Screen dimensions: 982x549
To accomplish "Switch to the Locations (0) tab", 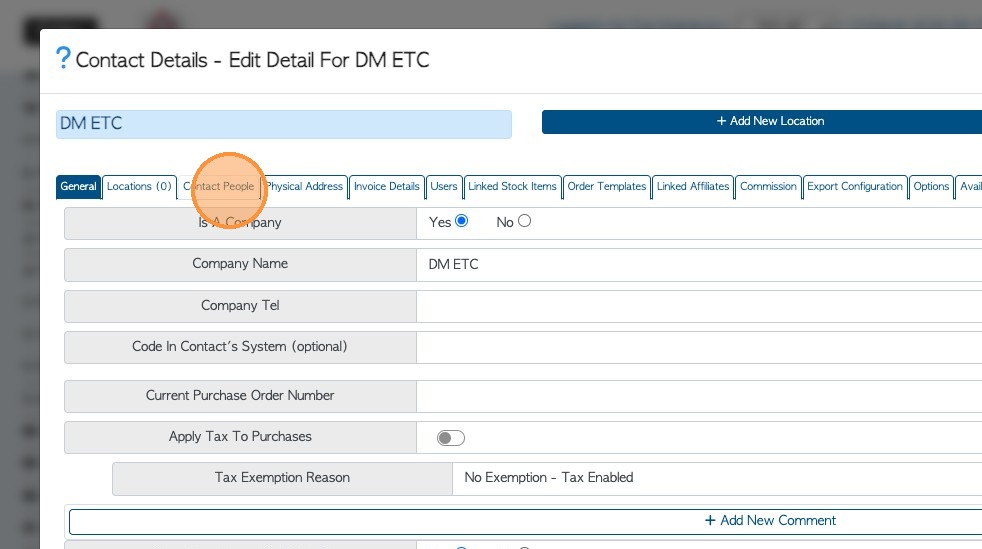I will [x=140, y=187].
